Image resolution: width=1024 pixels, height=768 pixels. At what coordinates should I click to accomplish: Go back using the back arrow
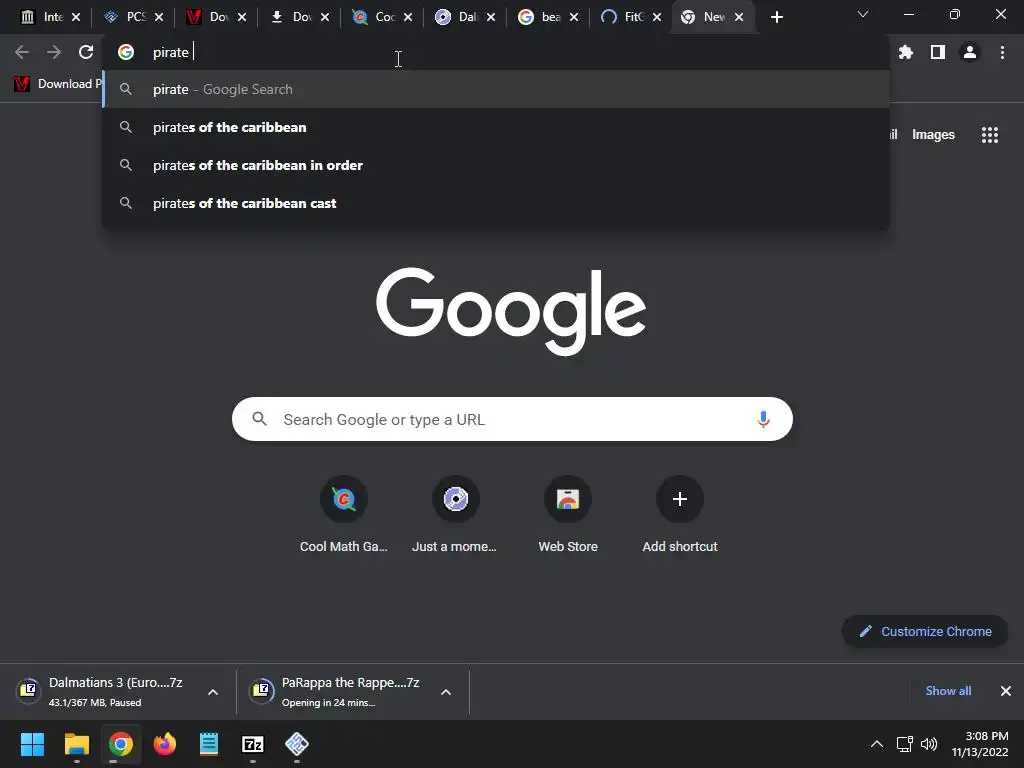click(x=22, y=52)
